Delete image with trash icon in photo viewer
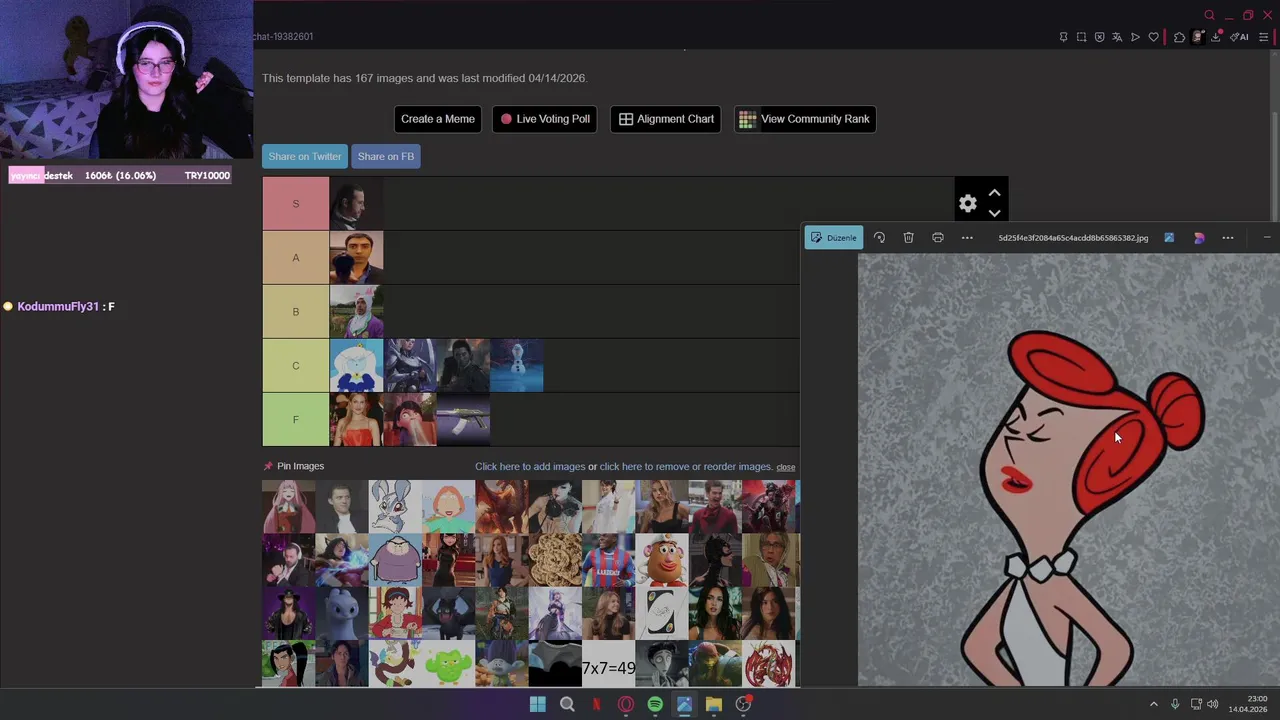1280x720 pixels. [908, 238]
